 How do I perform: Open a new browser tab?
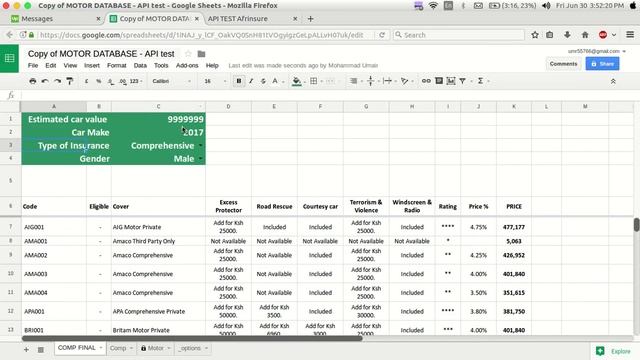click(x=311, y=19)
